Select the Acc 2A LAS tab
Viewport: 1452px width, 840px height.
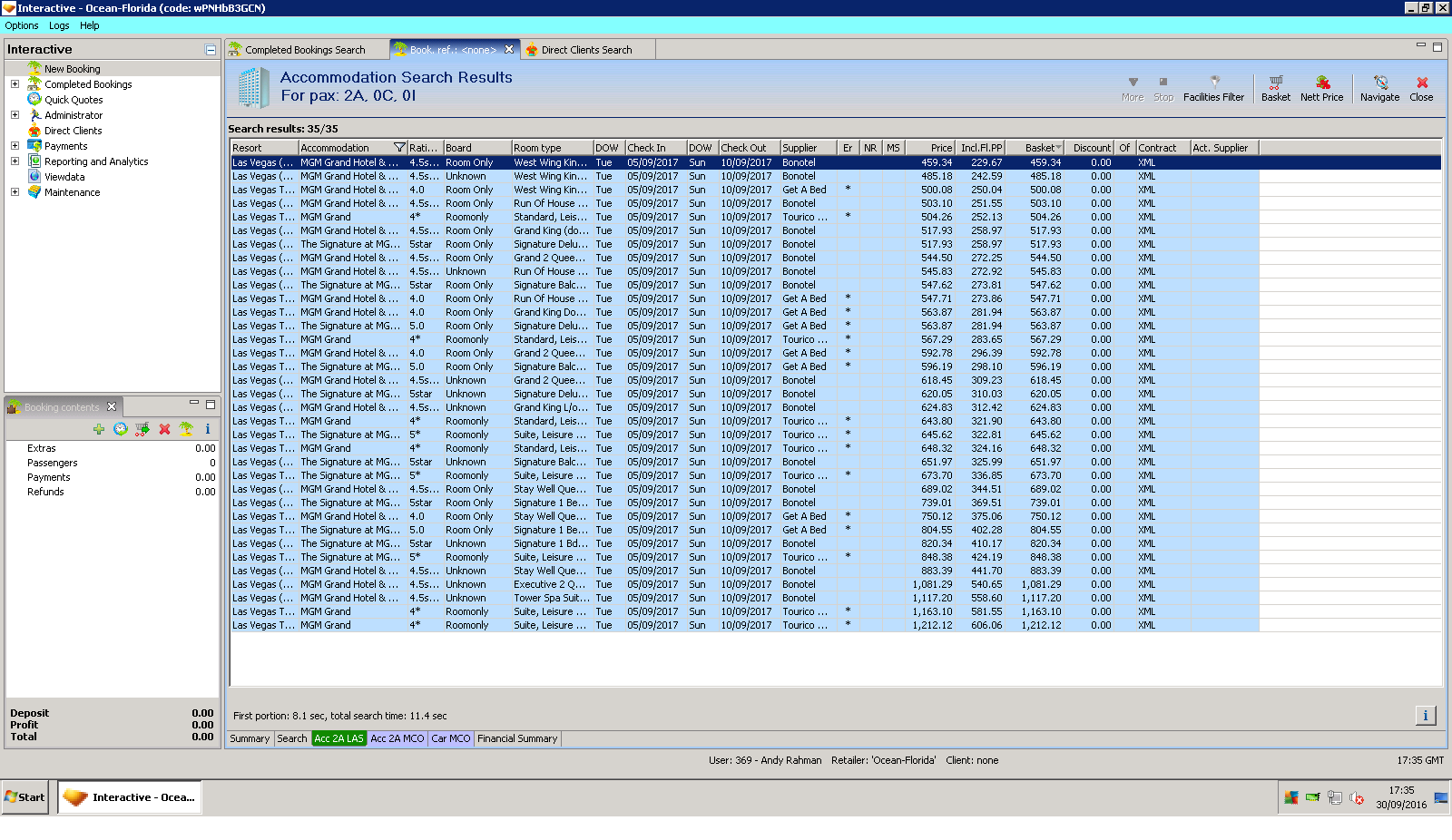tap(339, 738)
